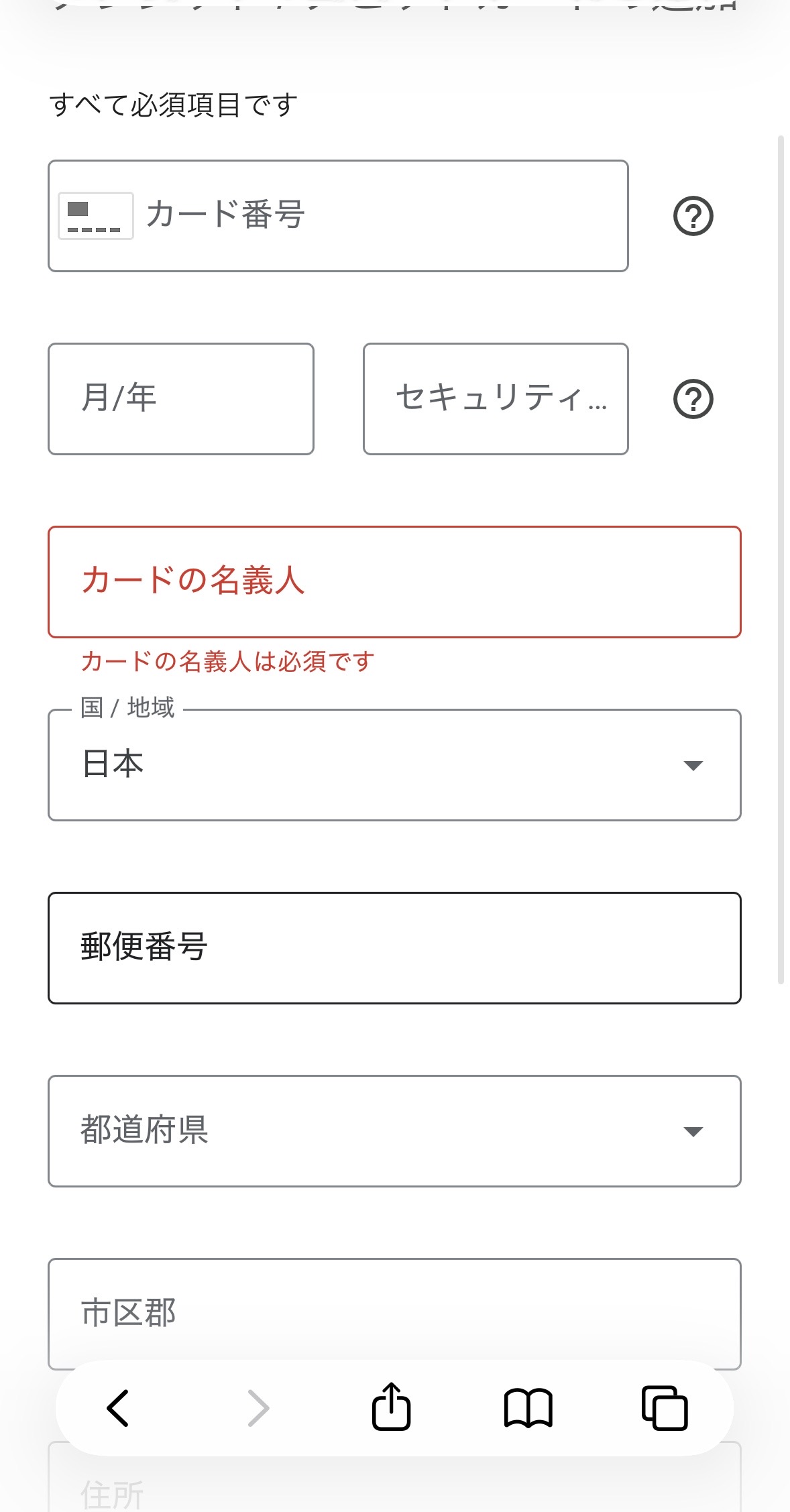The image size is (790, 1512).
Task: Click the 都道府県 dropdown arrow
Action: point(693,1132)
